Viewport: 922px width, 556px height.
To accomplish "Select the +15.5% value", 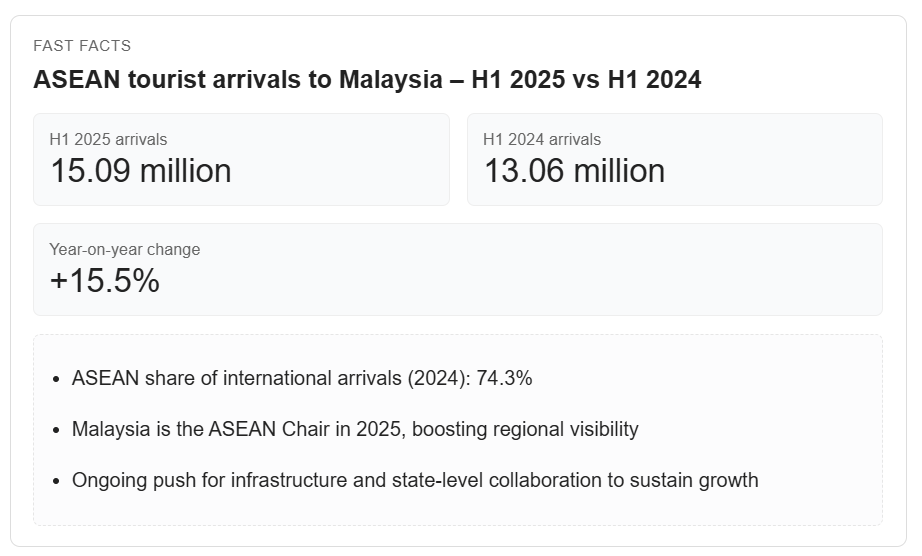I will pos(104,281).
